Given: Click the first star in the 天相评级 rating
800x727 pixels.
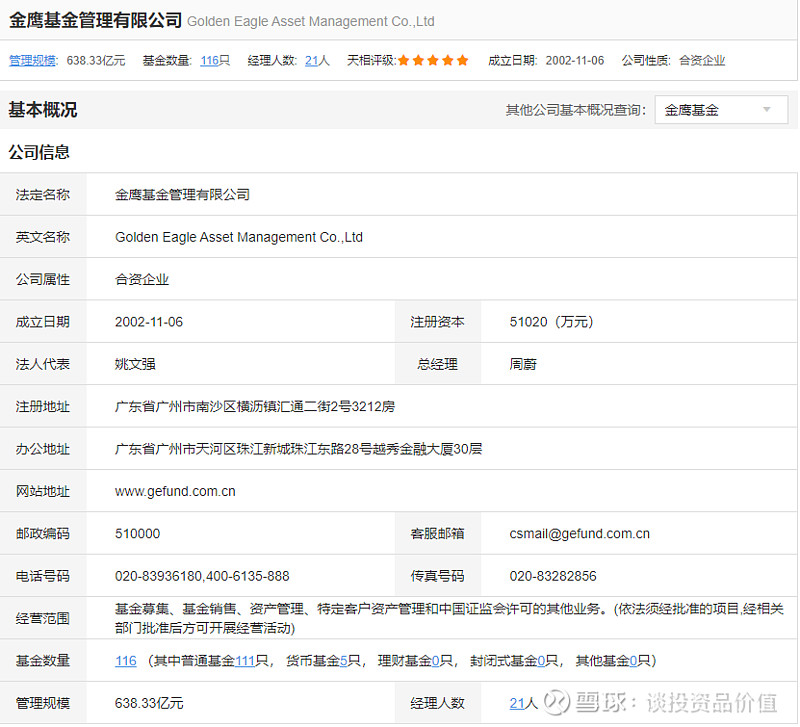Looking at the screenshot, I should (x=403, y=60).
